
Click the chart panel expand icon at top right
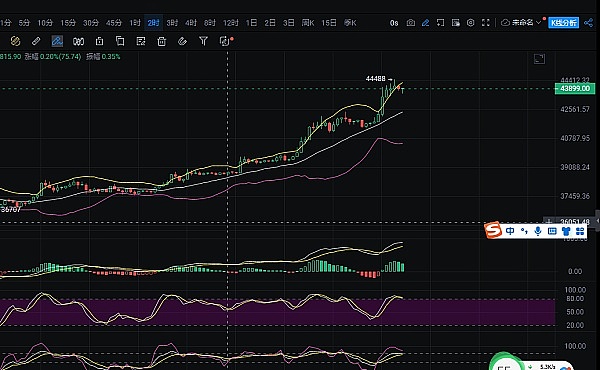tap(539, 59)
